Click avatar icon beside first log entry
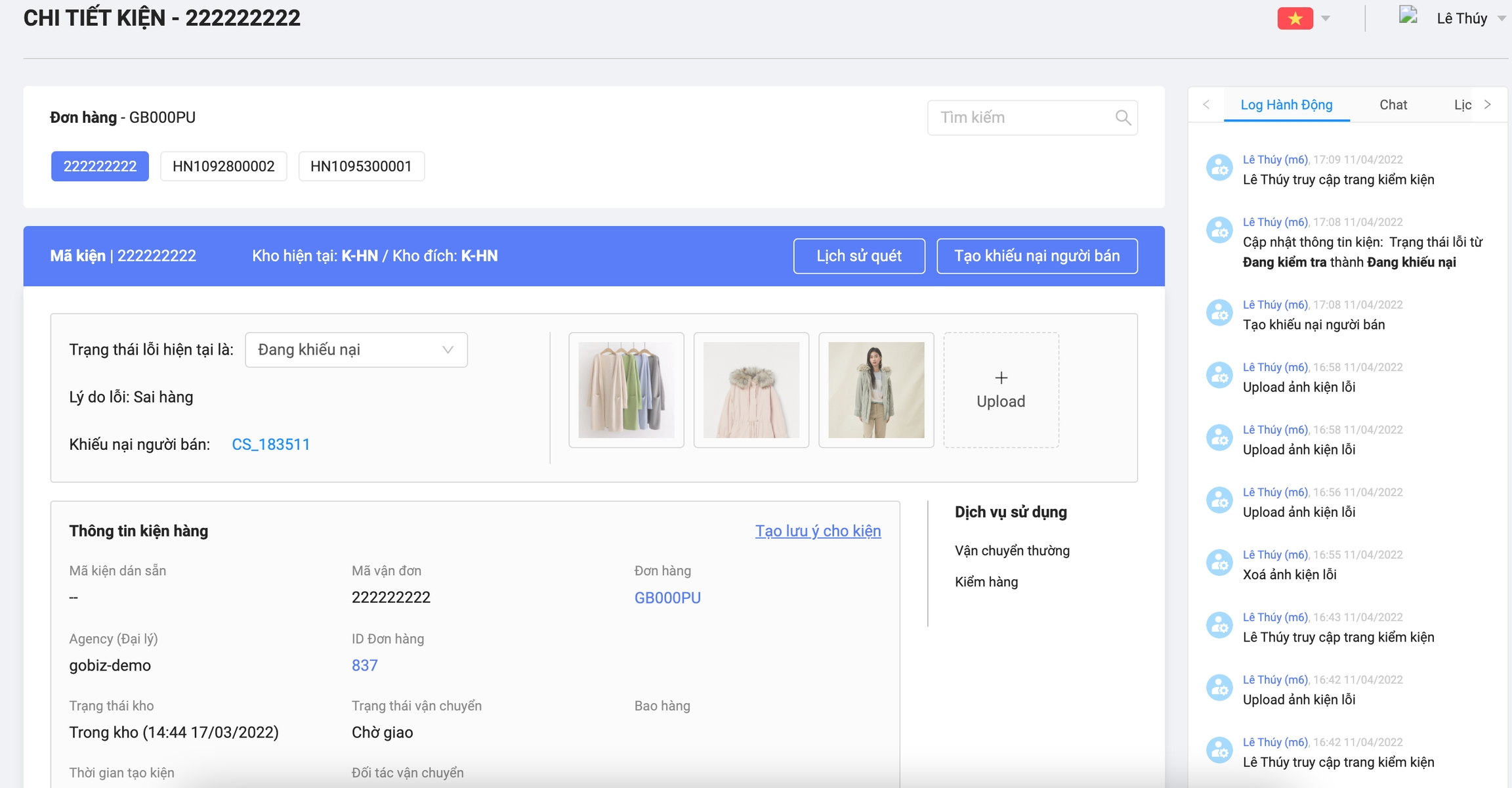1512x788 pixels. point(1220,168)
